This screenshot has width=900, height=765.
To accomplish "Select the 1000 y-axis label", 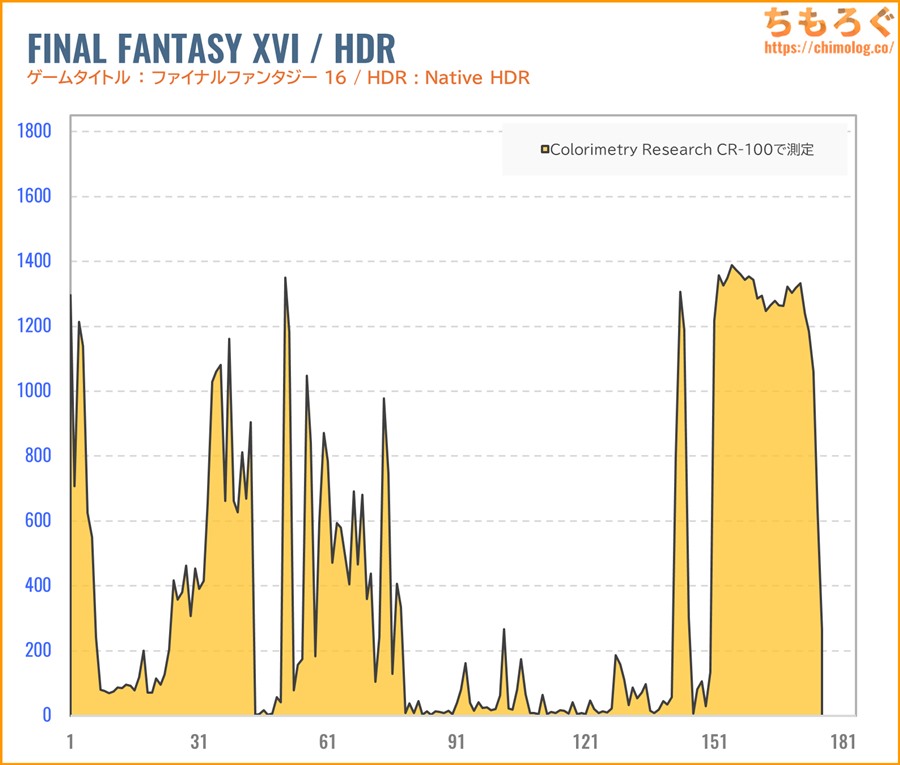I will 34,391.
